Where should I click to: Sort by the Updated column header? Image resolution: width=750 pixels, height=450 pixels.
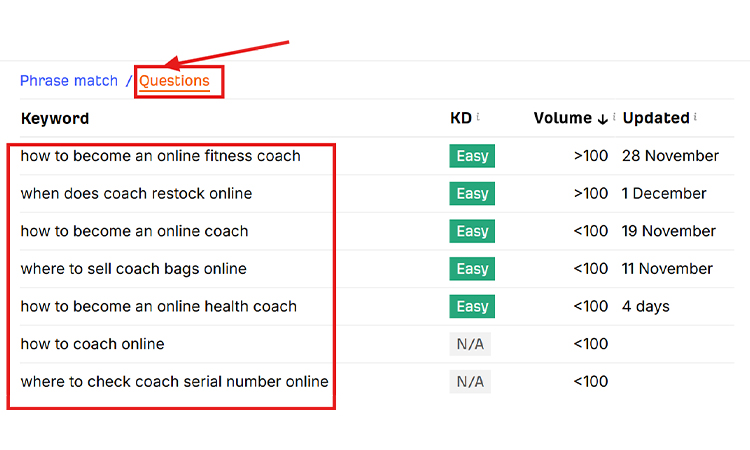coord(655,118)
